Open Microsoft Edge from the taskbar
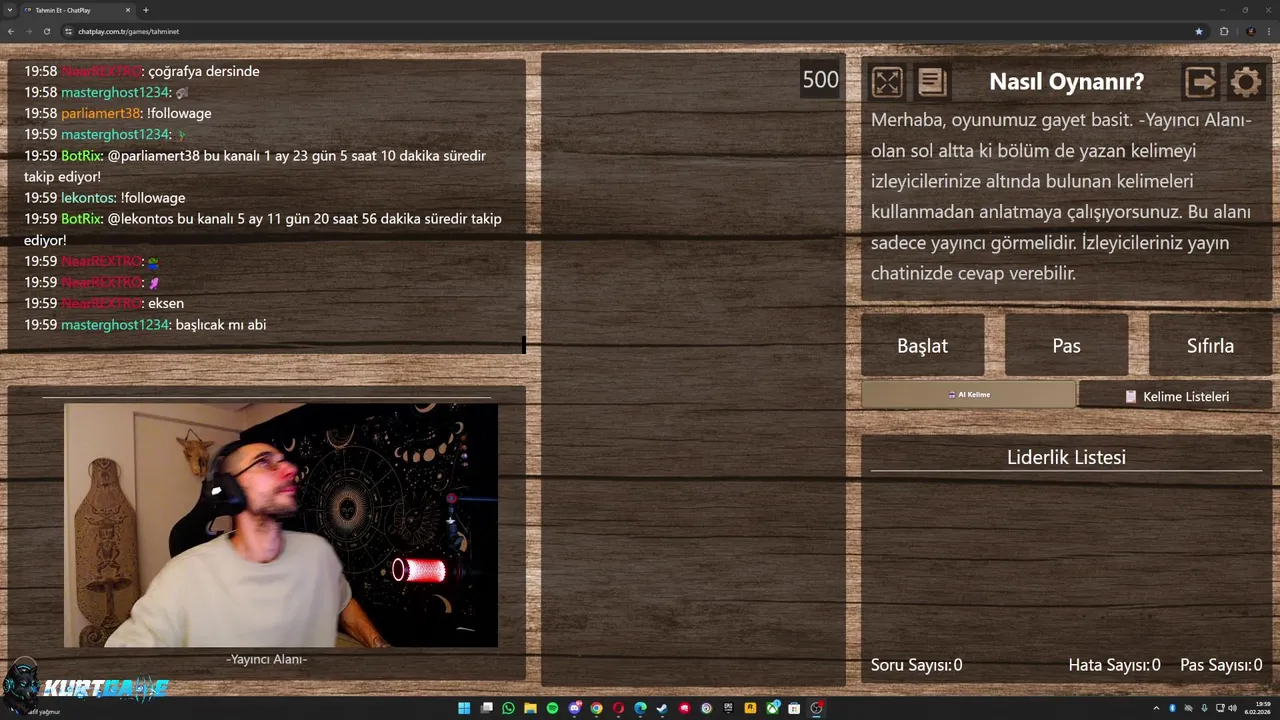The width and height of the screenshot is (1280, 720). click(x=640, y=708)
